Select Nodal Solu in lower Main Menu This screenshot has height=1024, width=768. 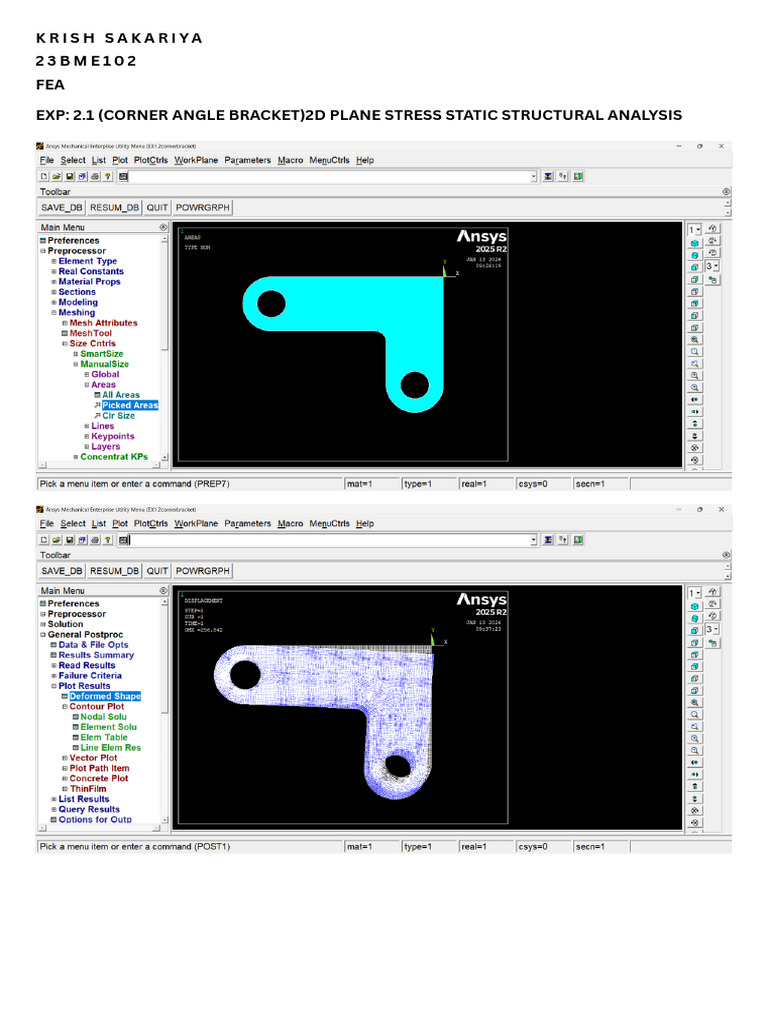103,717
